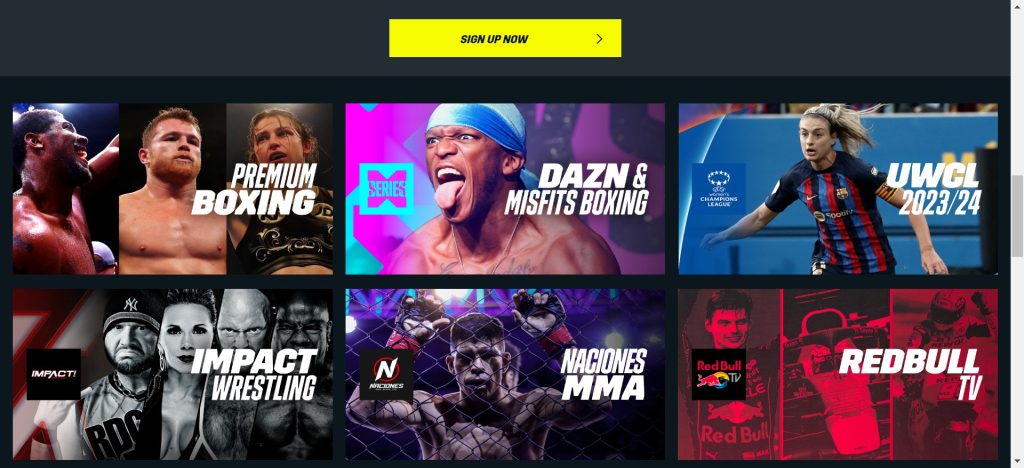
Task: Click the arrow on Sign Up Now
Action: pyautogui.click(x=600, y=39)
